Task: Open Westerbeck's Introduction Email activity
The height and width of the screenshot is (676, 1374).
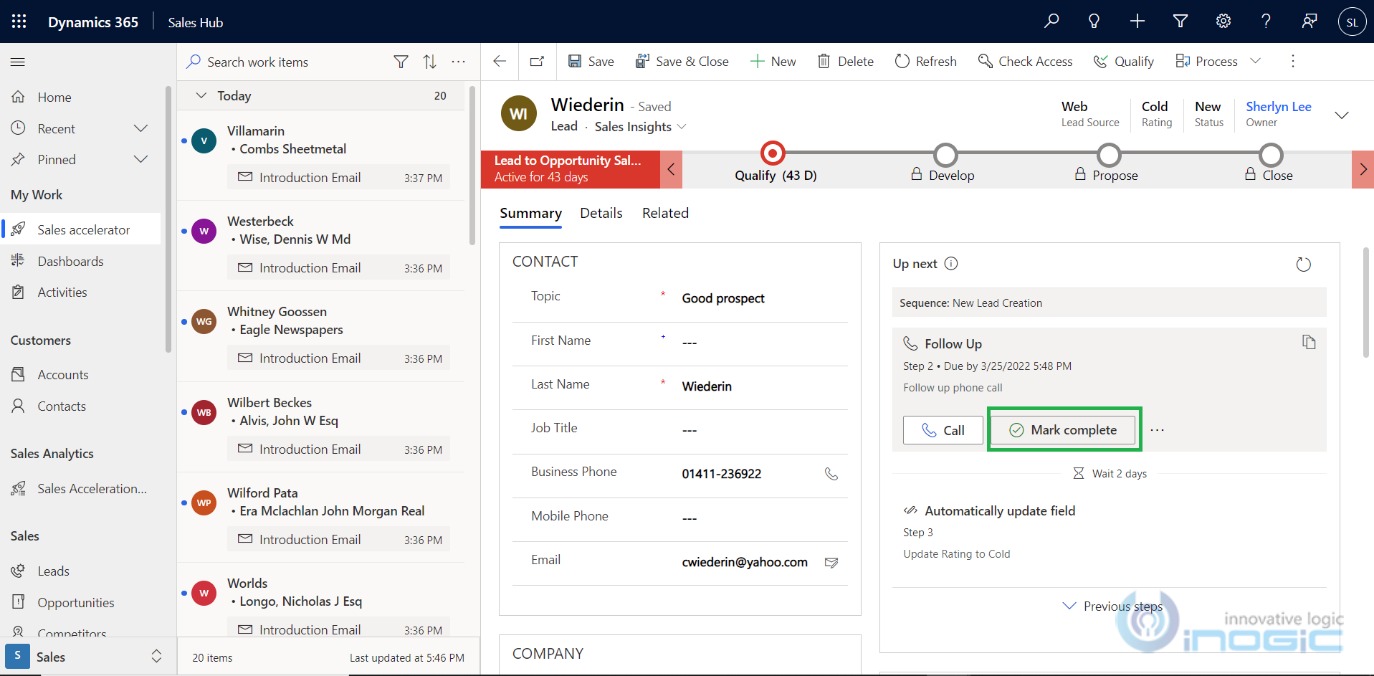Action: coord(338,268)
